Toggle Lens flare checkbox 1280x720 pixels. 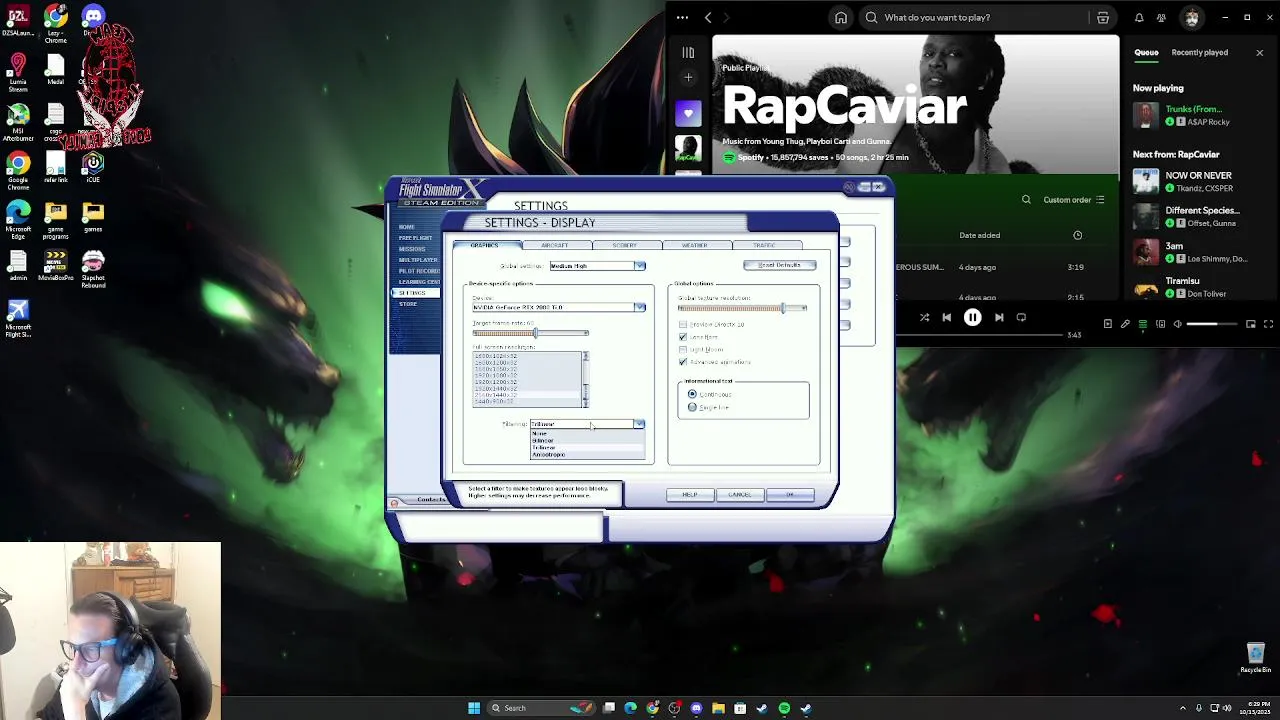pos(683,337)
